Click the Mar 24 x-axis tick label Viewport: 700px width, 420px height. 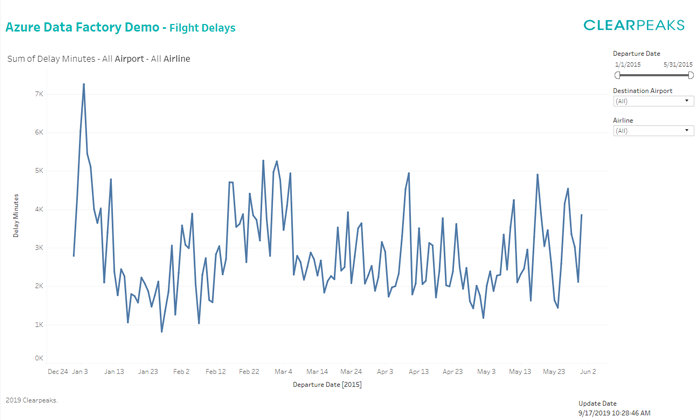click(x=351, y=371)
